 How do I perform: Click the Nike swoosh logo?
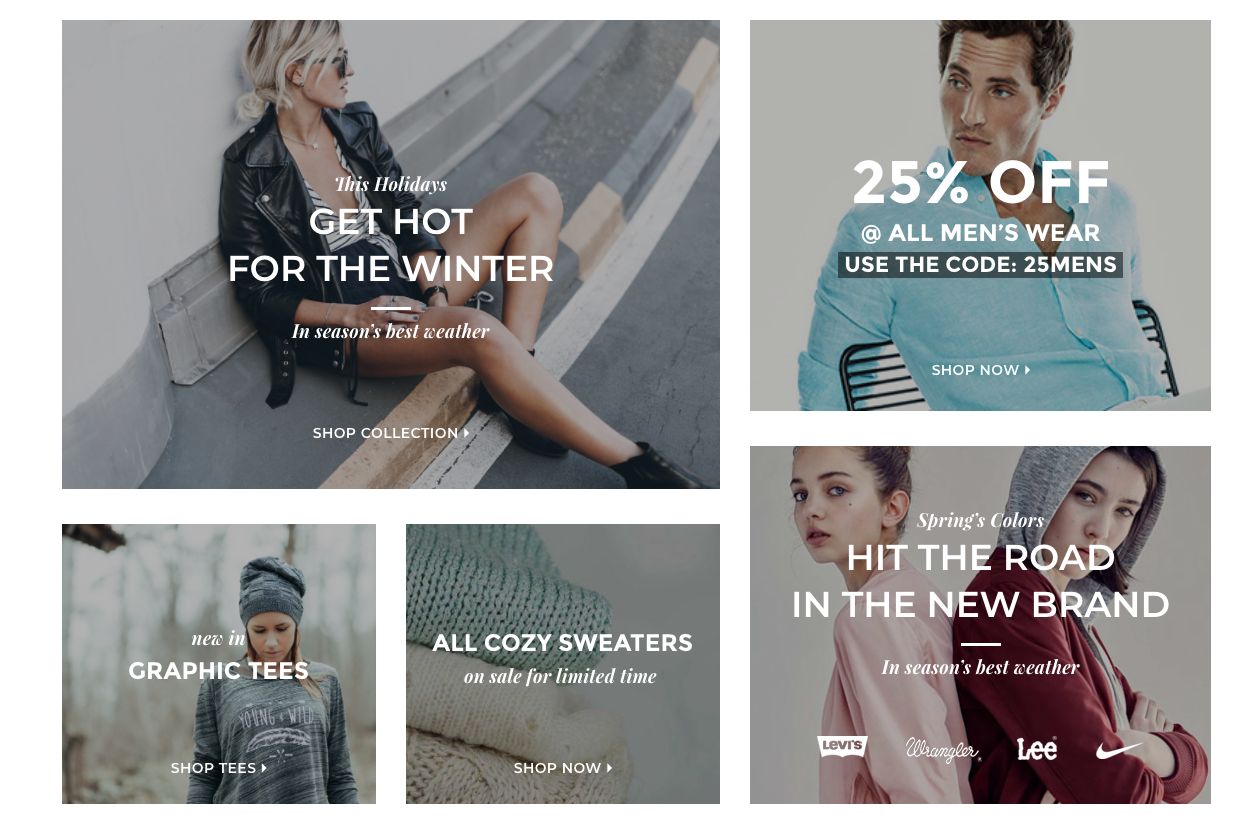click(1119, 749)
